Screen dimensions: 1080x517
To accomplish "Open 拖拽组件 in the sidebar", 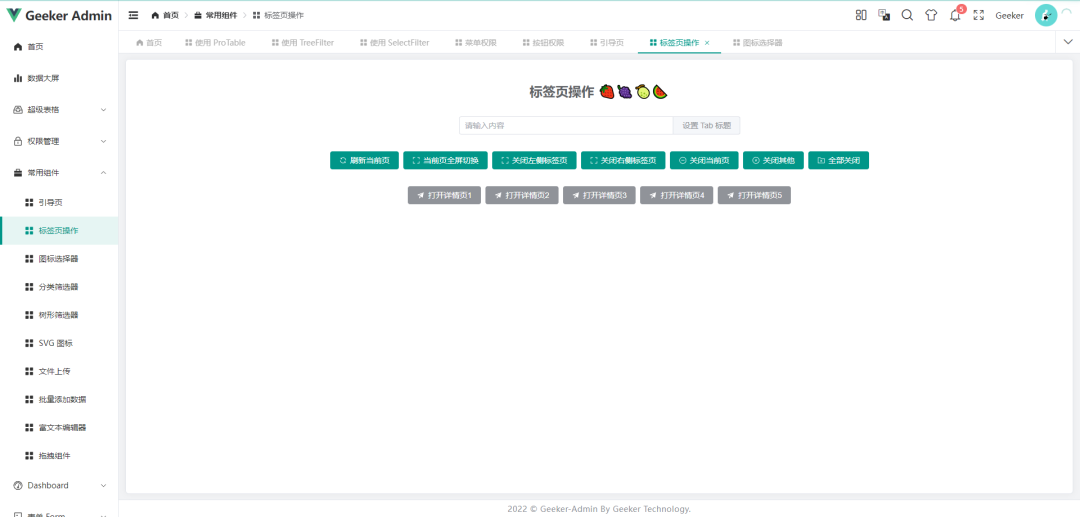I will point(59,456).
